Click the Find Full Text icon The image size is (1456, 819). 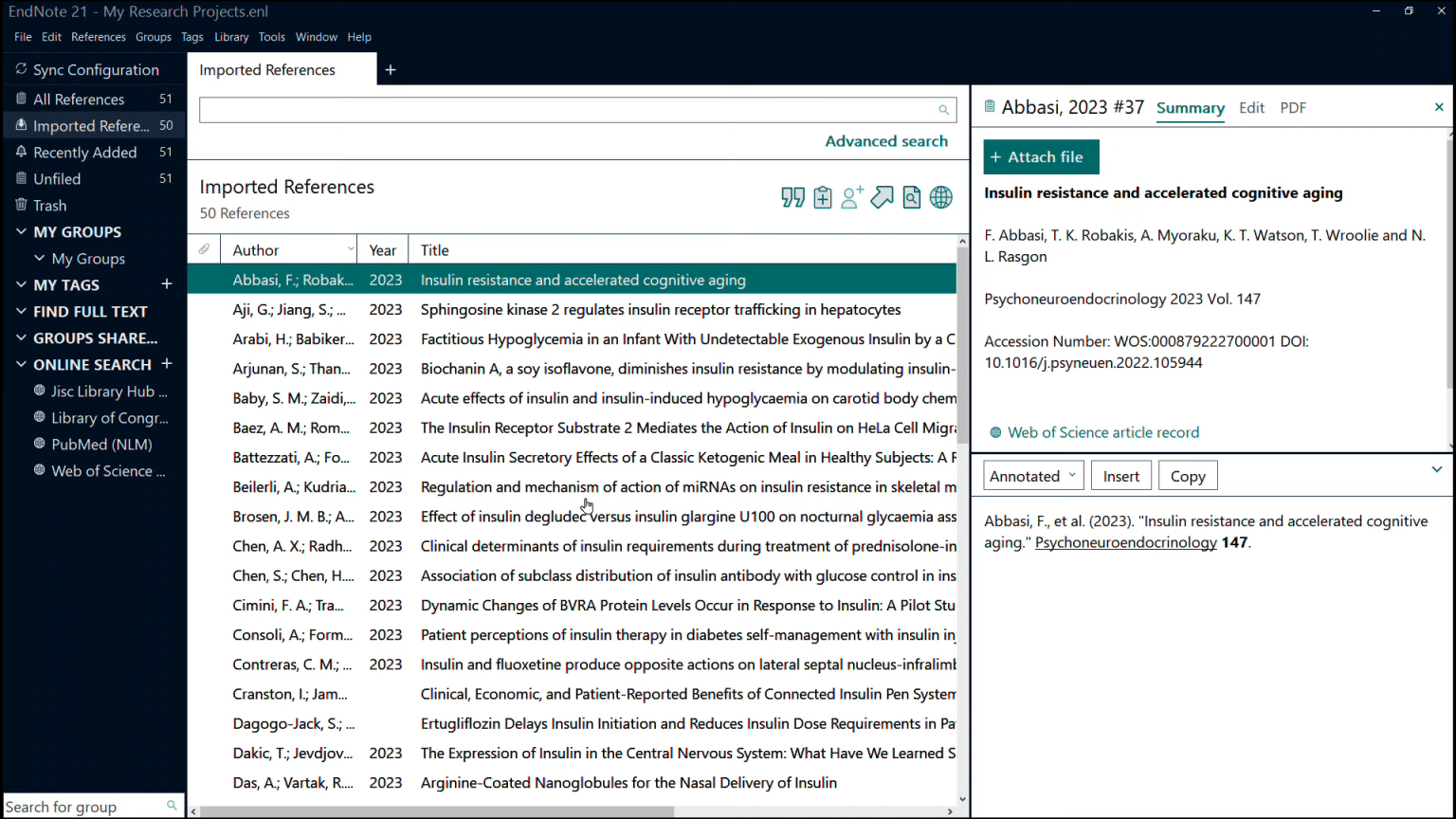pos(912,197)
